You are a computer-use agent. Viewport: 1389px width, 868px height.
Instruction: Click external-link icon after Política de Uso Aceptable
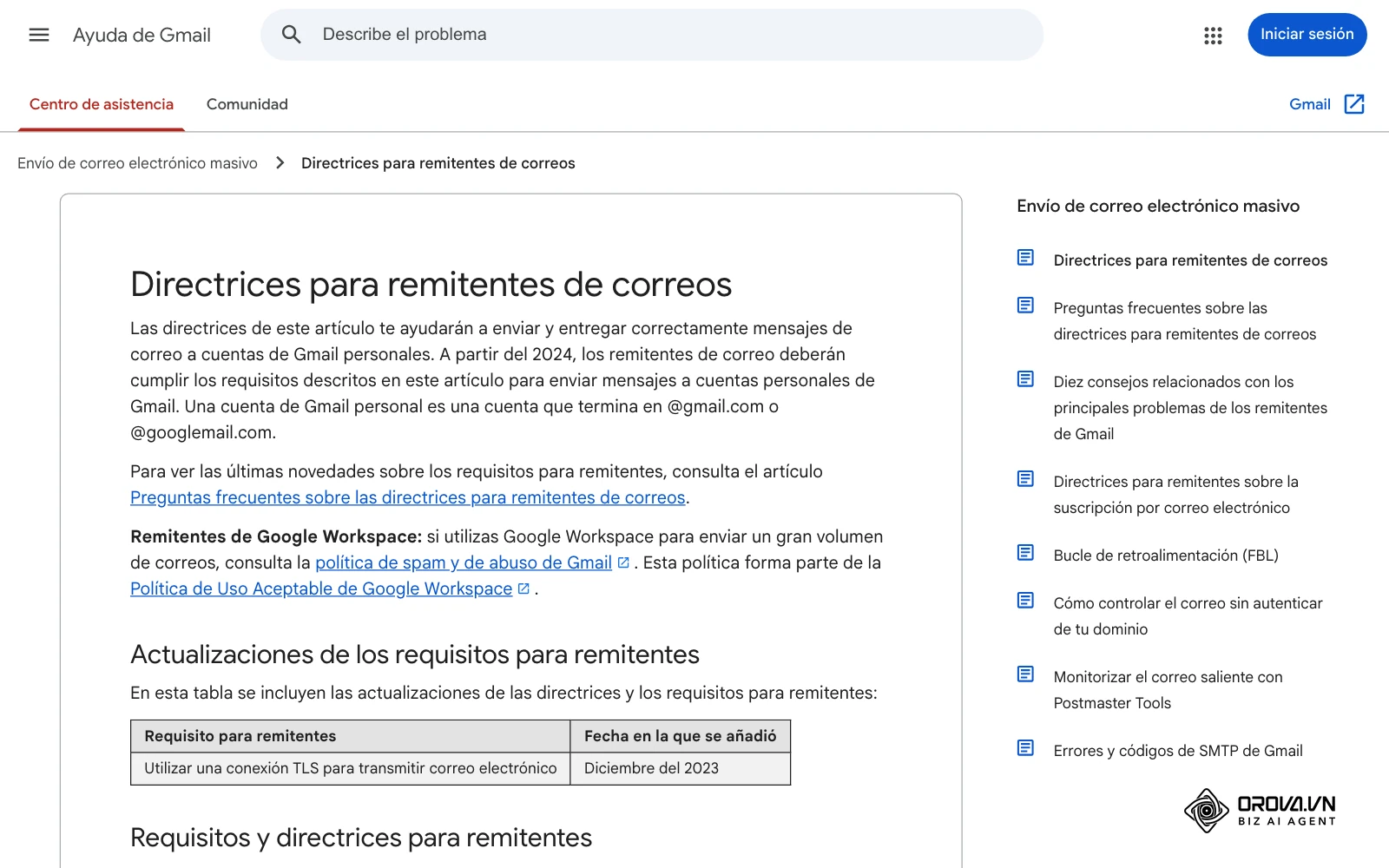click(523, 589)
